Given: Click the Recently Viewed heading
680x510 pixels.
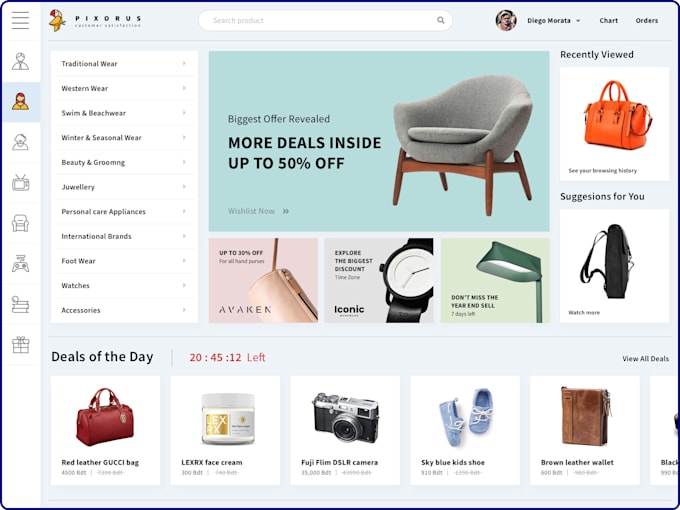Looking at the screenshot, I should click(597, 54).
